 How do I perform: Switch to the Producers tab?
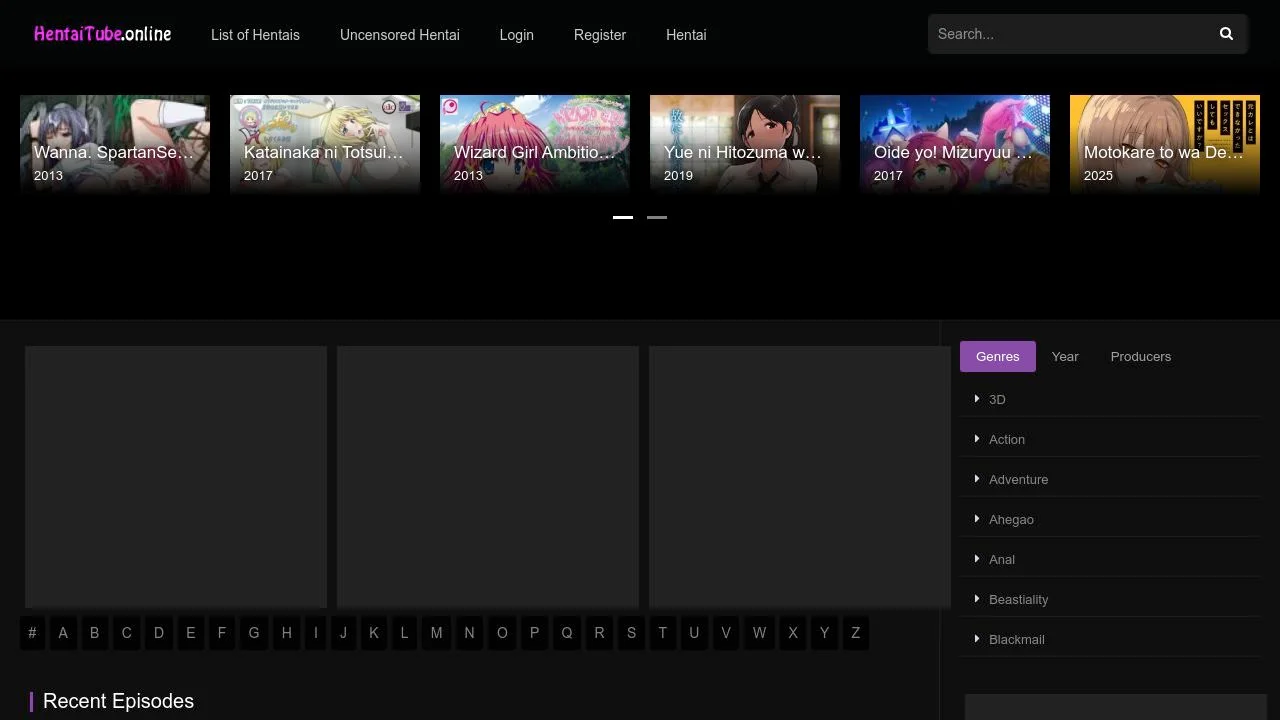pos(1140,356)
